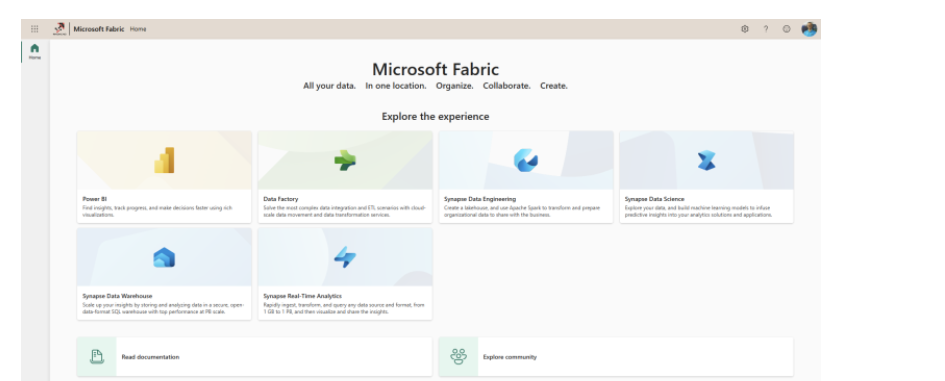945x381 pixels.
Task: Click the Explore community label
Action: [x=510, y=357]
